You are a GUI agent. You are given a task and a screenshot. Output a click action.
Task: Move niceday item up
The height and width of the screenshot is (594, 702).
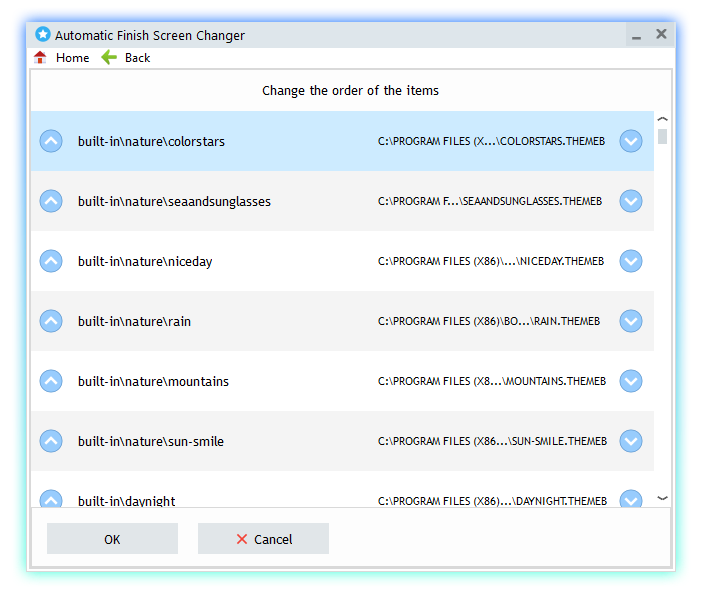[51, 261]
